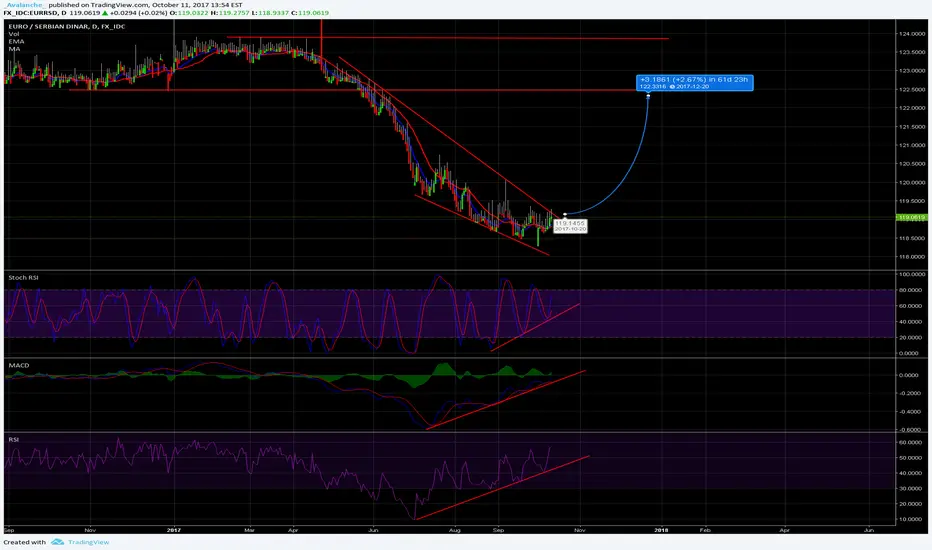Click the RSI pane label
Viewport: 932px width, 550px height.
click(14, 439)
